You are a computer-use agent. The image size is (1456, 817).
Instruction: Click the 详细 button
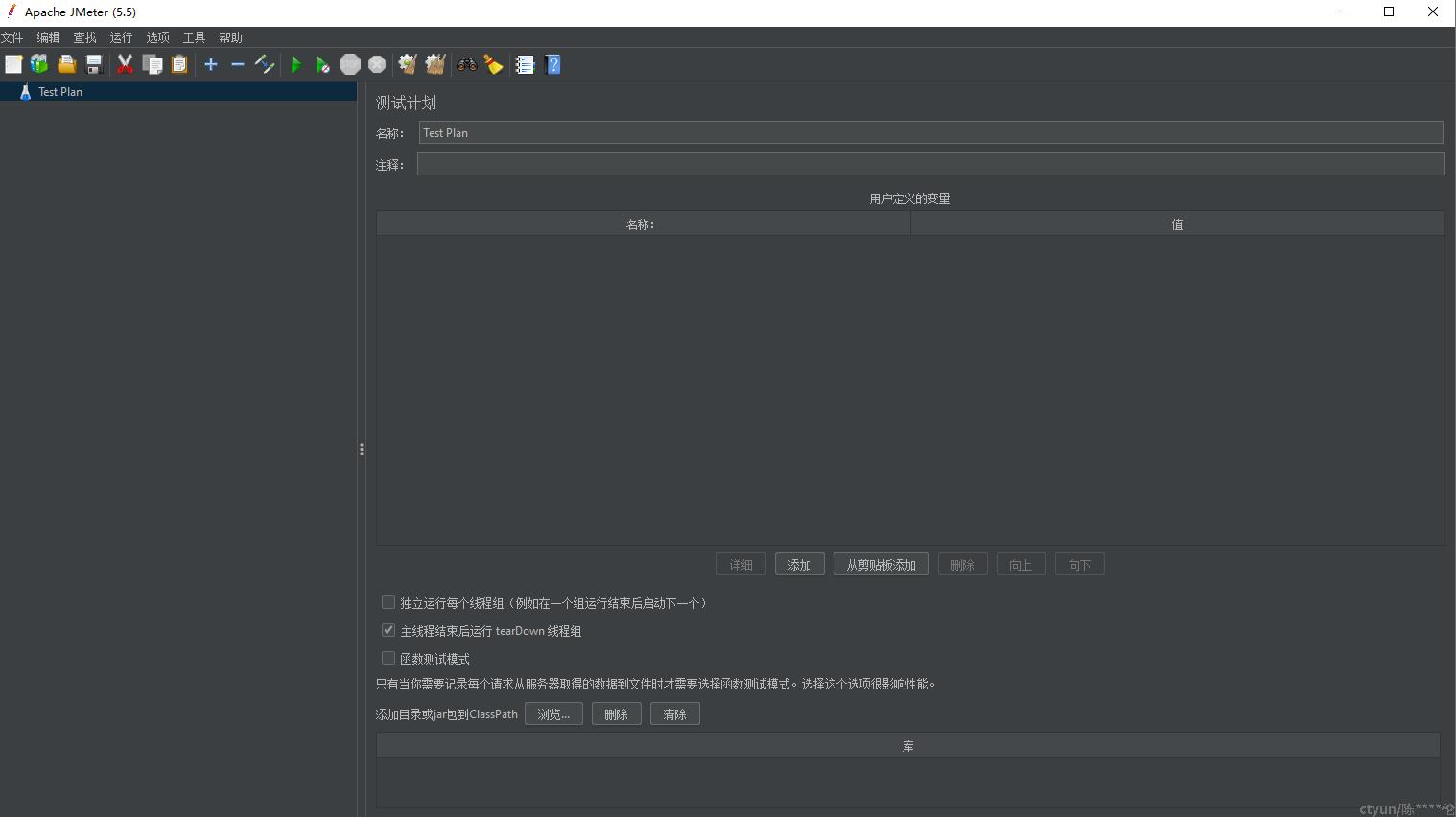pyautogui.click(x=741, y=564)
